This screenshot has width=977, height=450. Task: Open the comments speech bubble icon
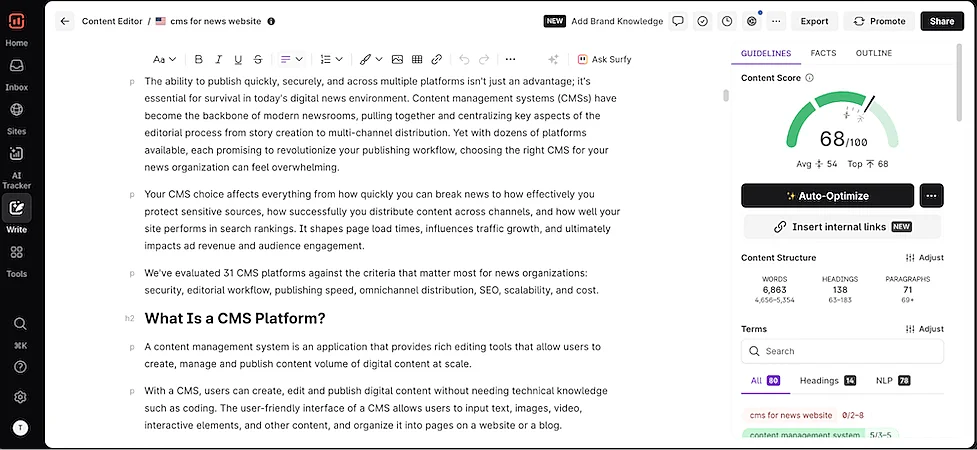[678, 21]
